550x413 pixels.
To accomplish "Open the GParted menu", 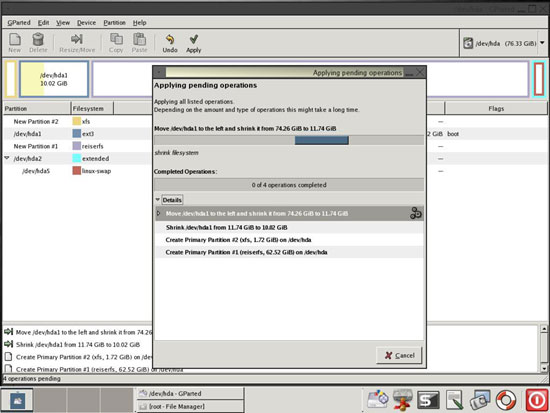I will click(19, 23).
